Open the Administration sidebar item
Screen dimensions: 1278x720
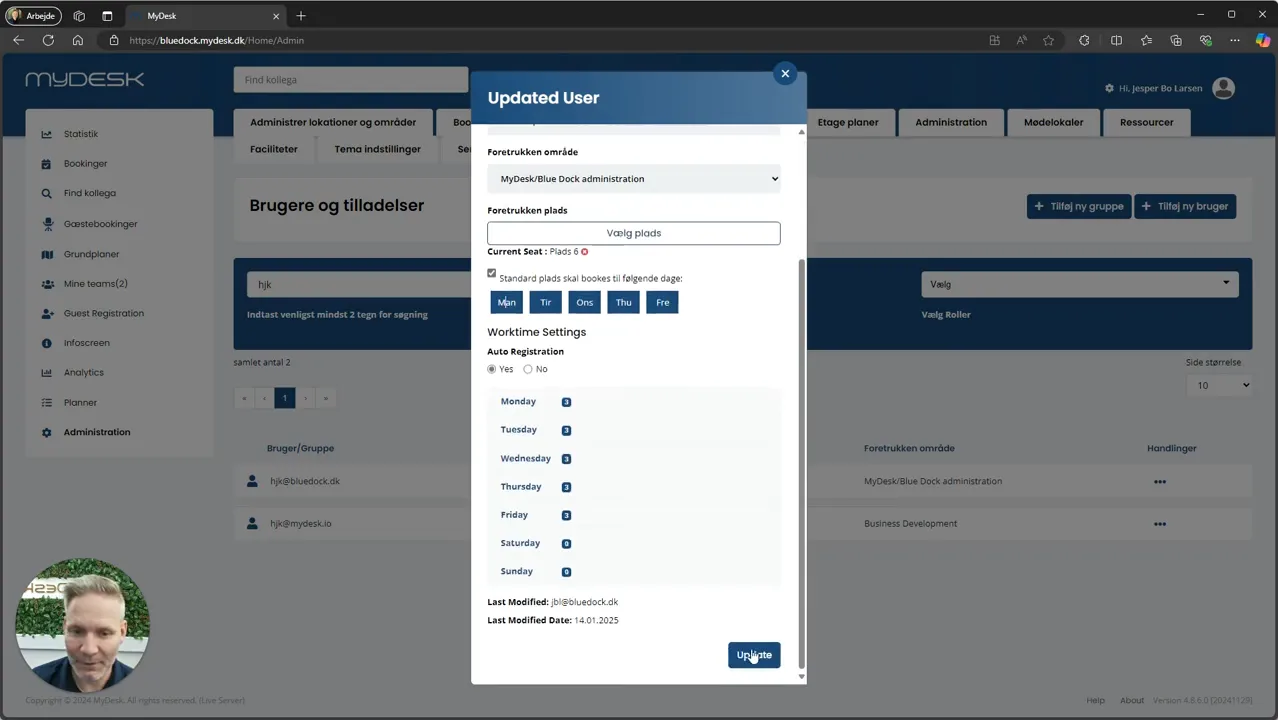[97, 432]
